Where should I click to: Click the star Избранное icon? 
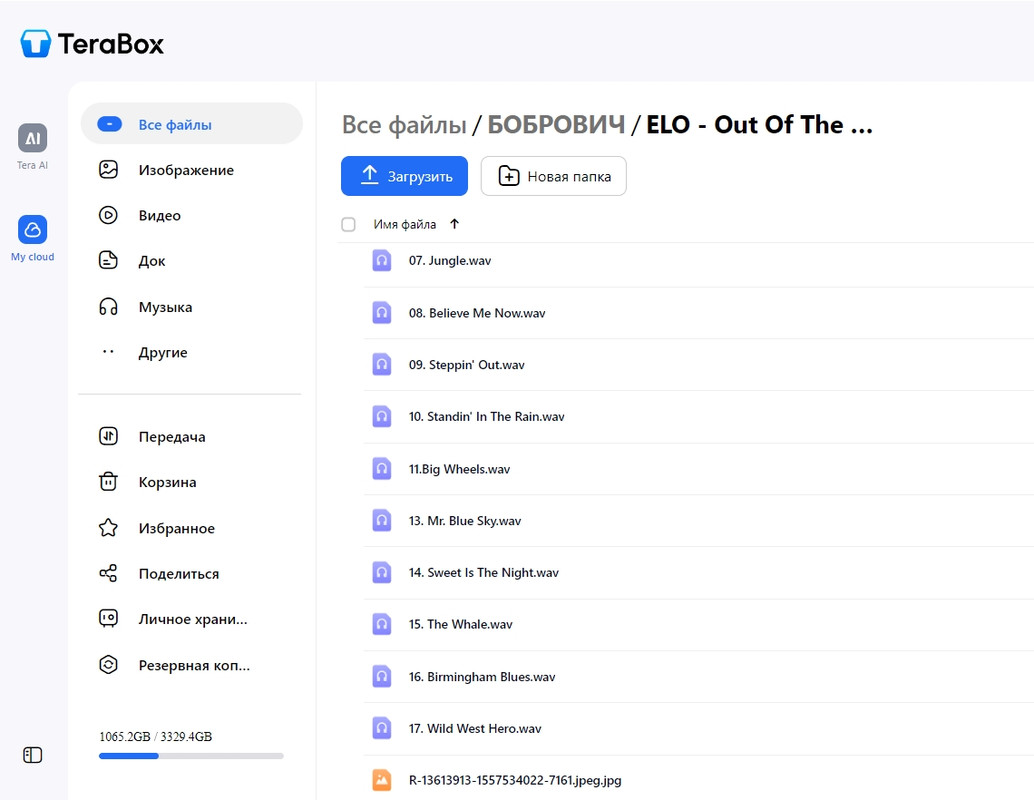[108, 528]
